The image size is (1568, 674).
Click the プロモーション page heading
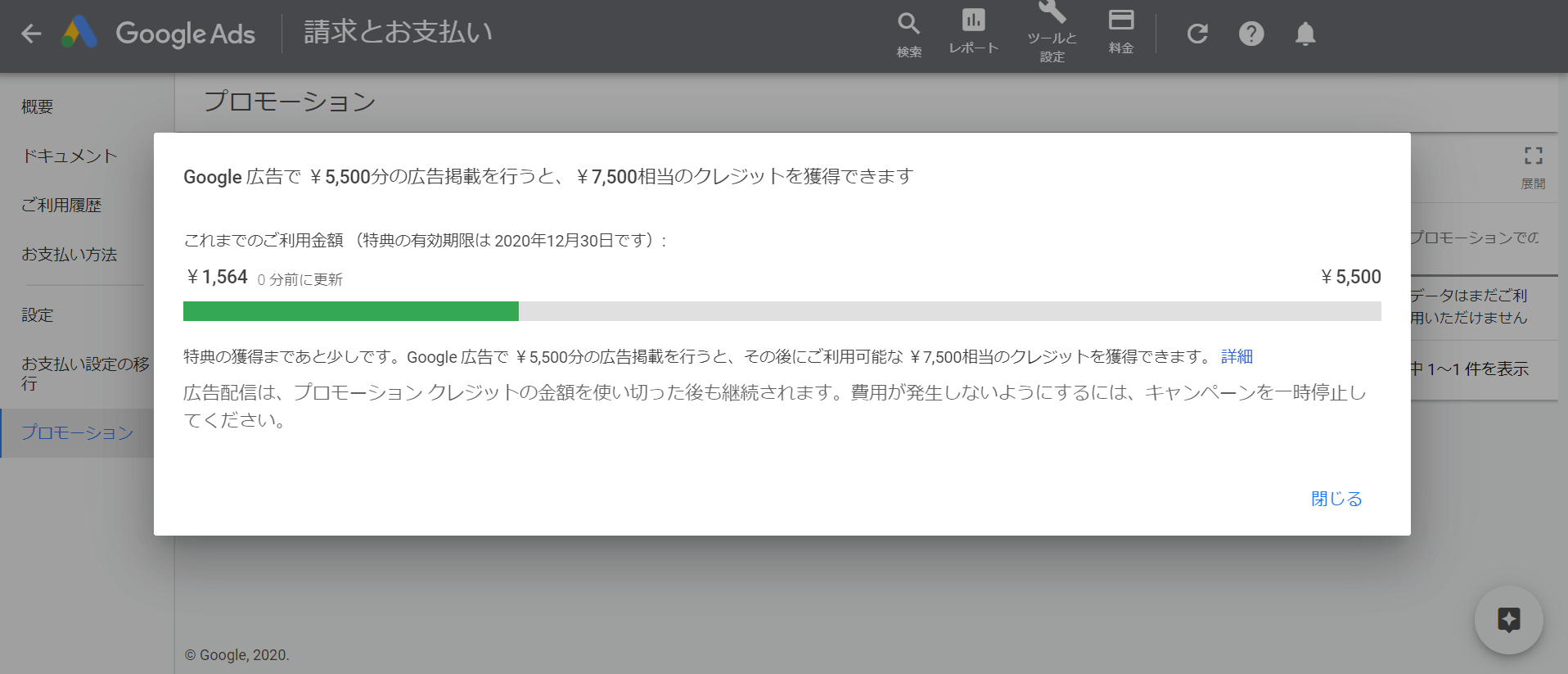click(x=290, y=102)
